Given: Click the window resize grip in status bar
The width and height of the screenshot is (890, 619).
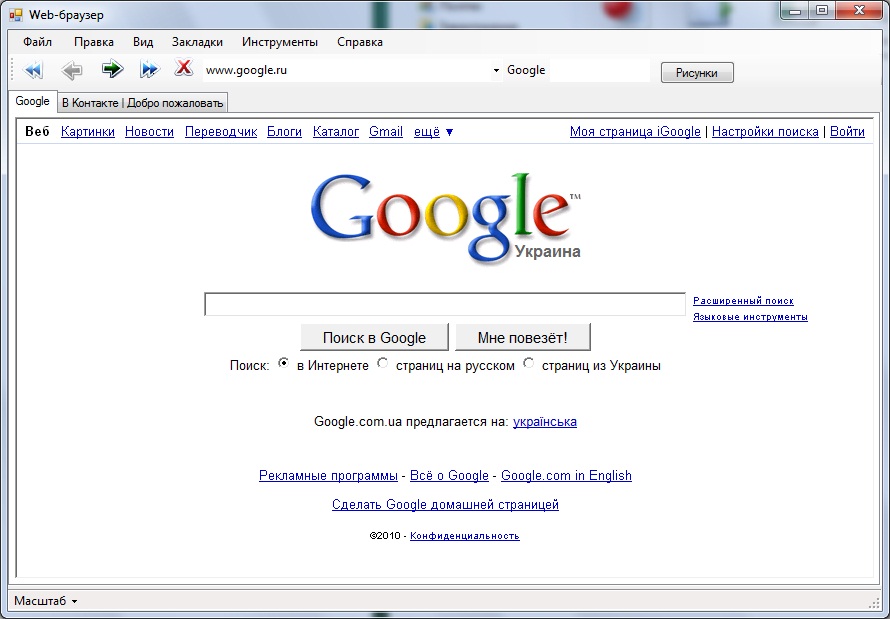Looking at the screenshot, I should pyautogui.click(x=874, y=603).
